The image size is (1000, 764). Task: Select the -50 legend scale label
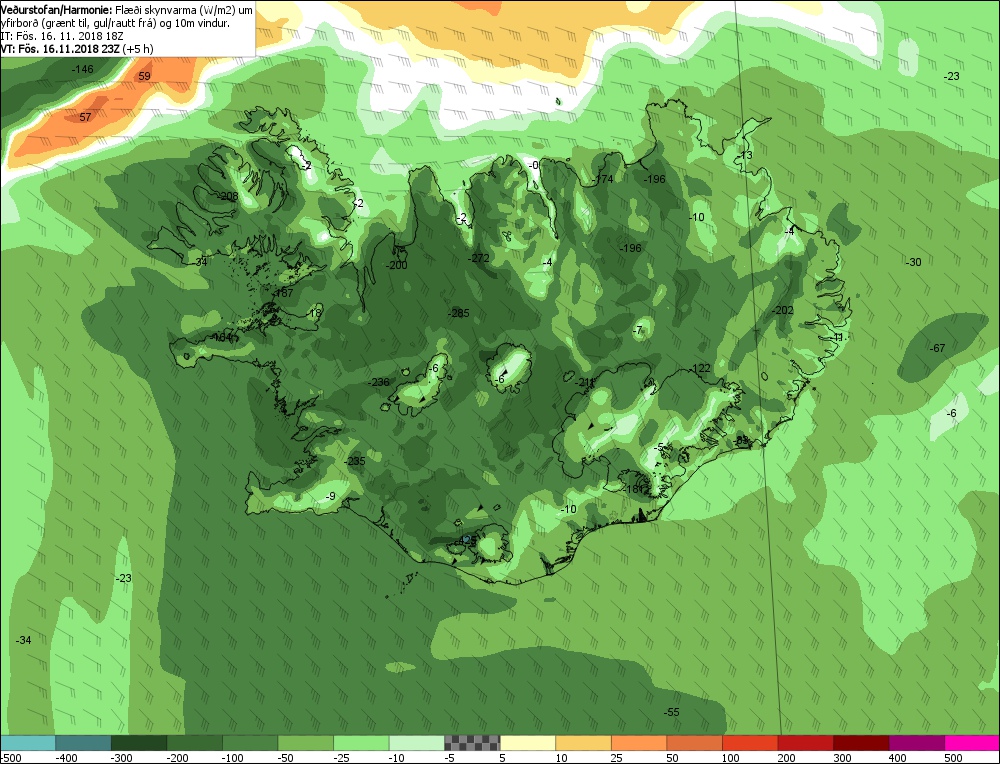tap(286, 758)
